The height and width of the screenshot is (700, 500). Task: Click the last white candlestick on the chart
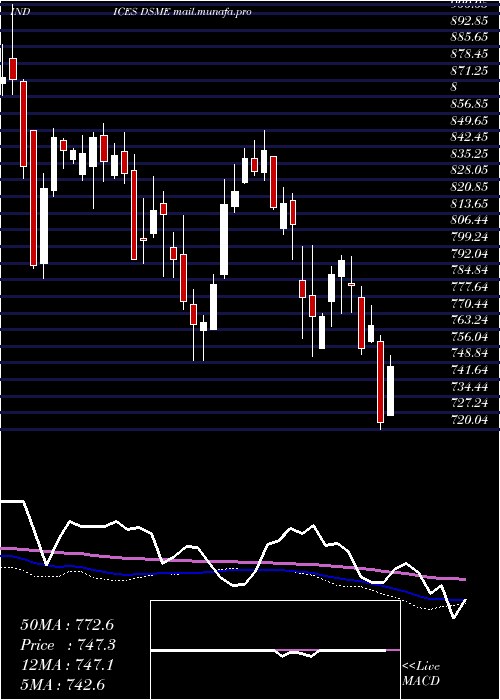tap(390, 391)
